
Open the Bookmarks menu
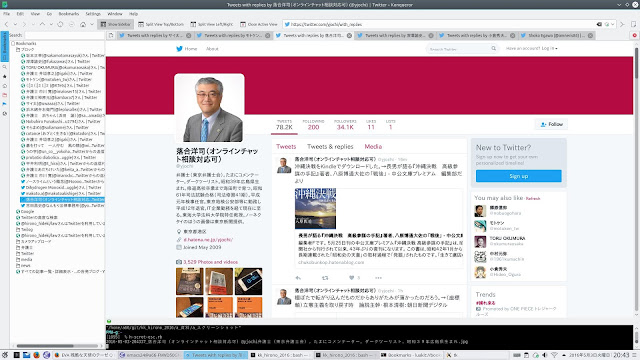[x=69, y=13]
